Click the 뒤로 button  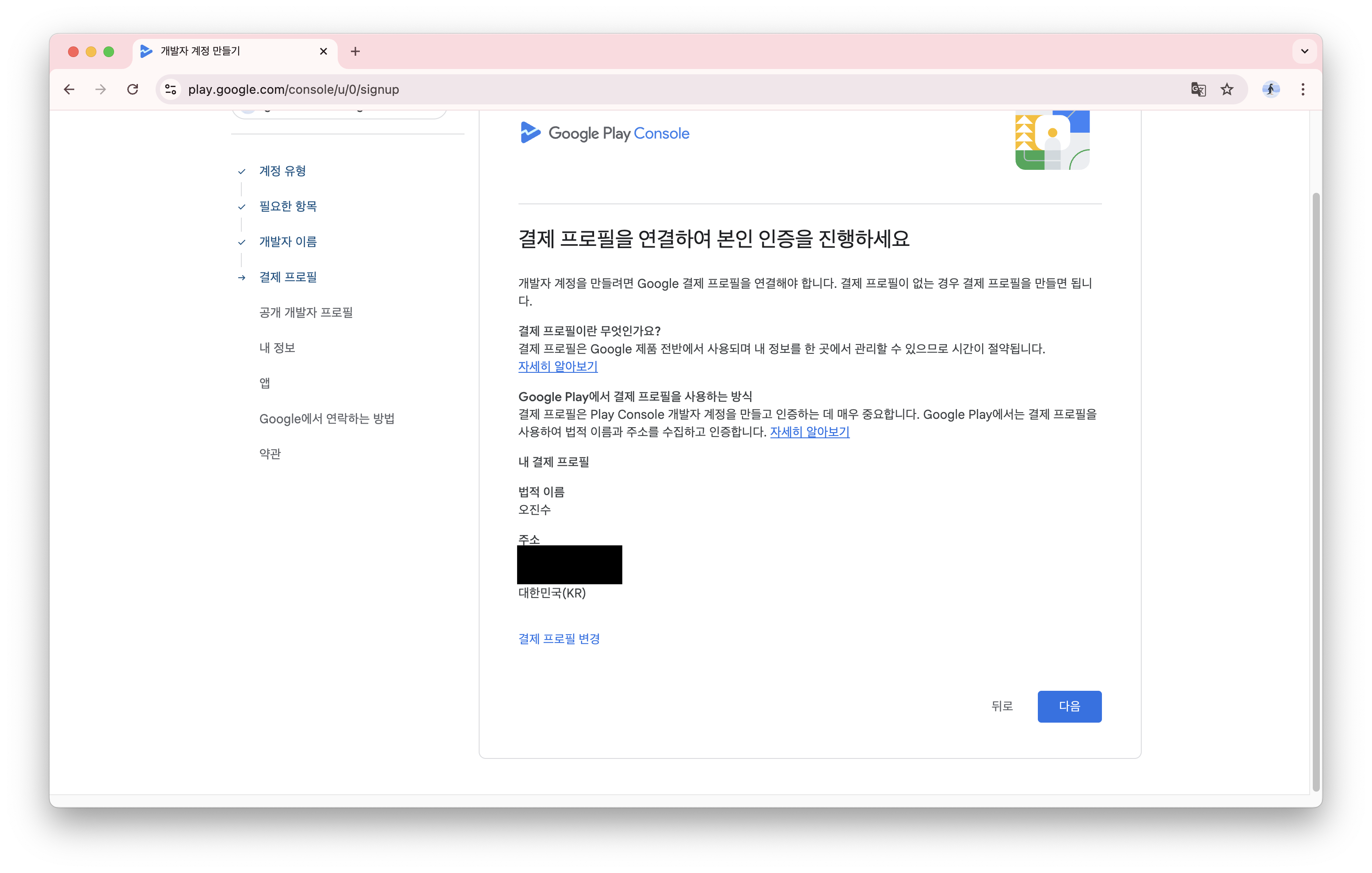tap(1003, 706)
